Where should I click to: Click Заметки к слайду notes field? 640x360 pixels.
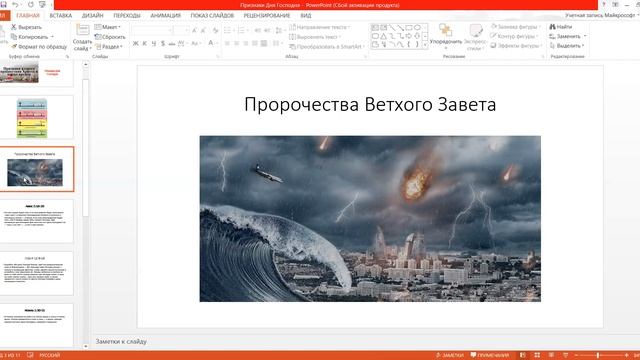121,341
